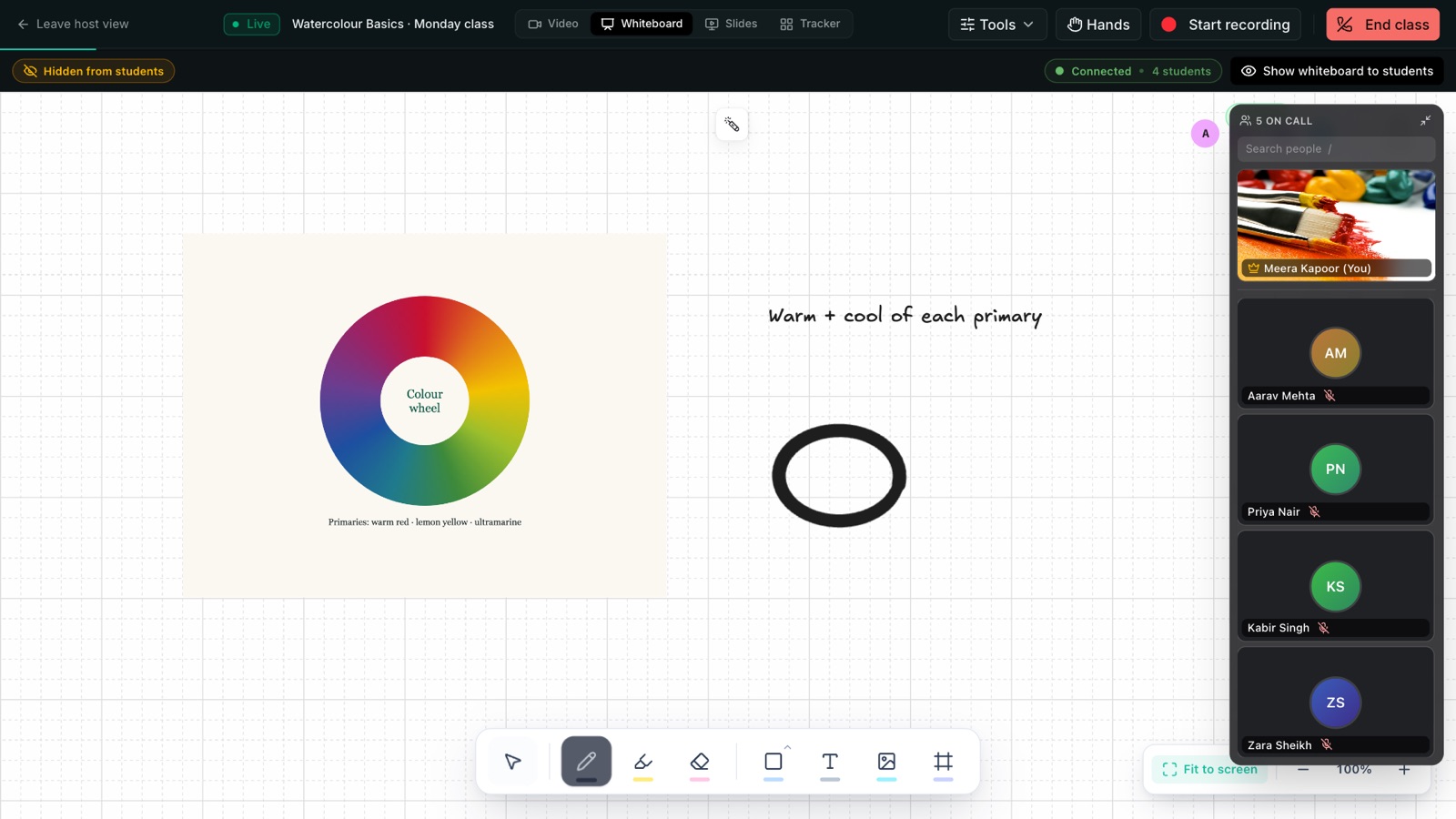Open the Hands raised list

tap(1098, 25)
